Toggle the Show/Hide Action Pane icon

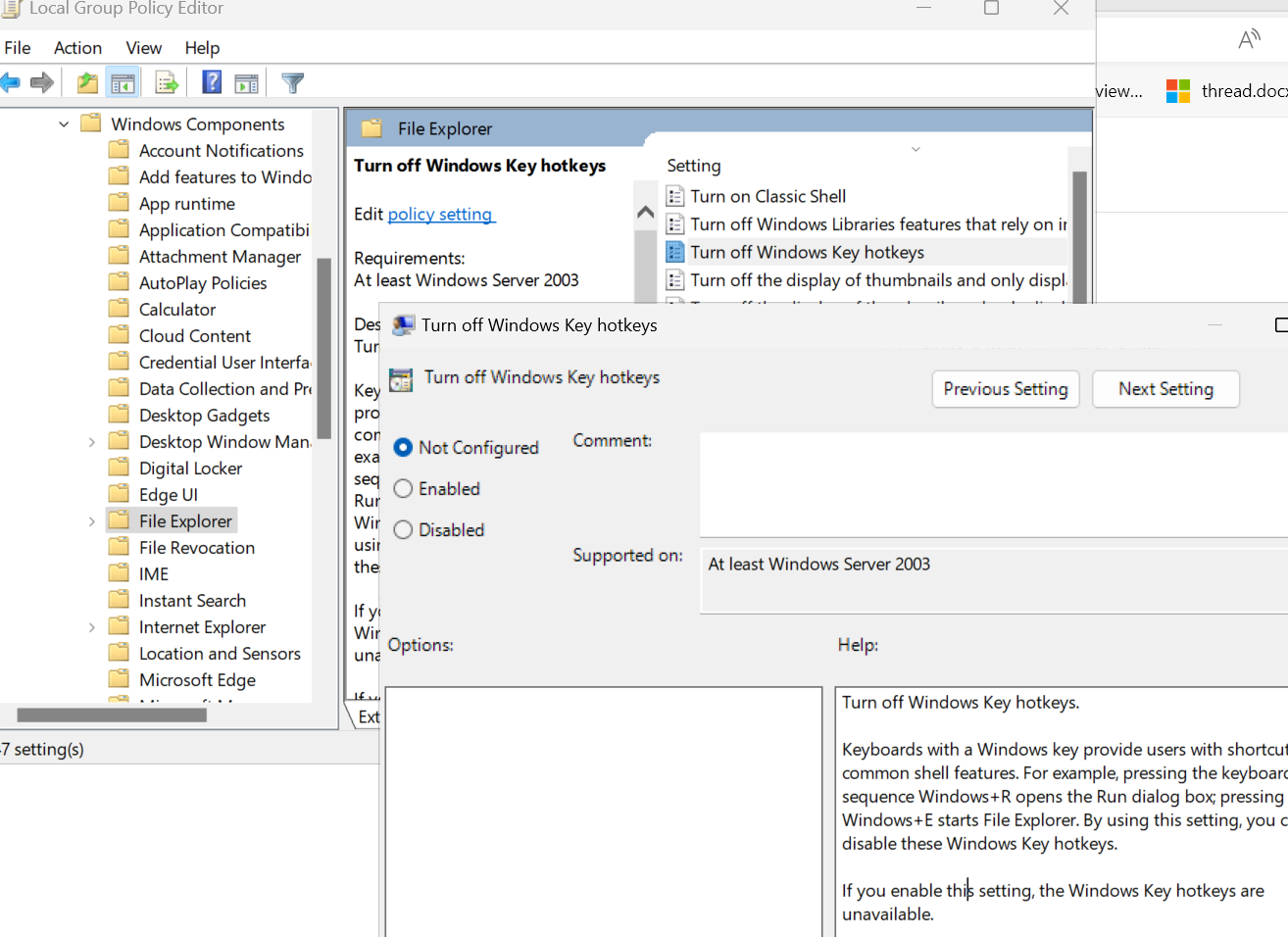247,83
